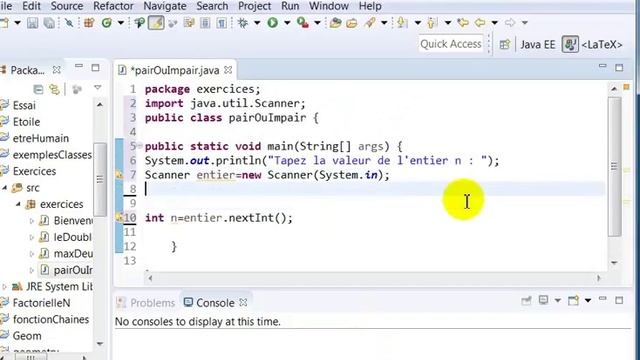Open the Forward history dropdown arrow
This screenshot has width=640, height=360.
(x=525, y=23)
